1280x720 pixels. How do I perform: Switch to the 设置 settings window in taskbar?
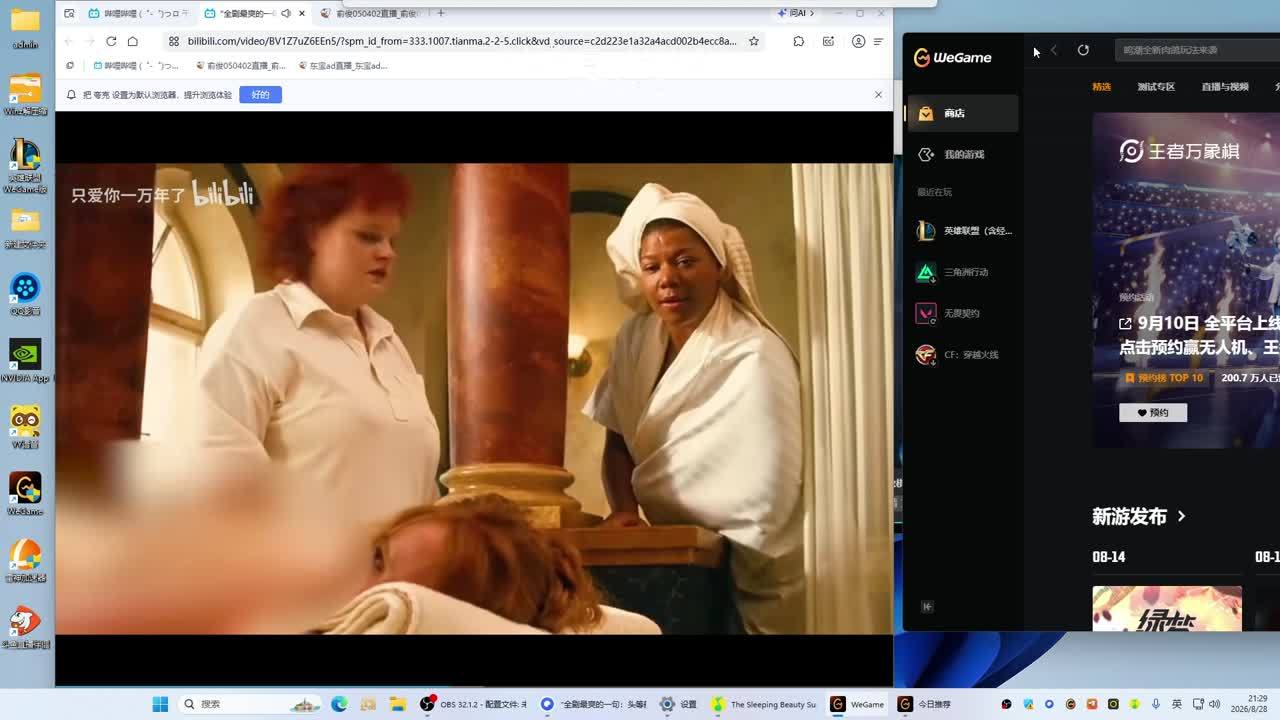[678, 704]
